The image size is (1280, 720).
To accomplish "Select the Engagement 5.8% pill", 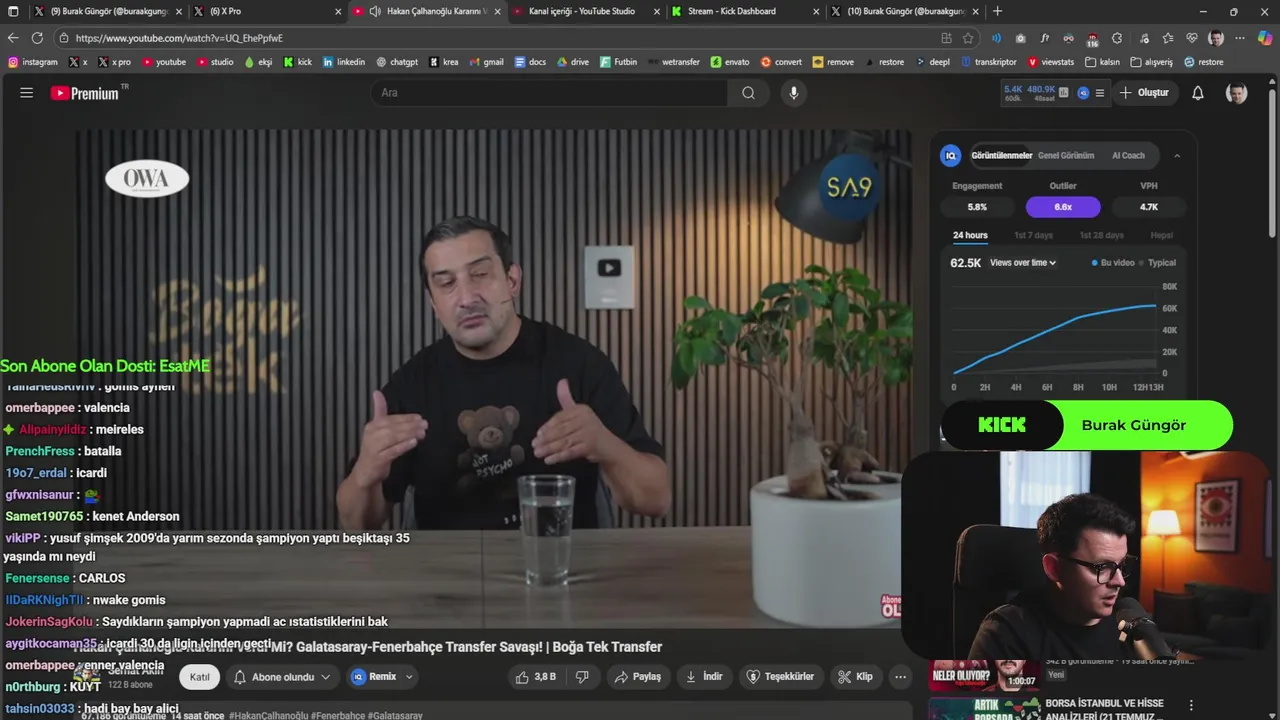I will point(977,207).
